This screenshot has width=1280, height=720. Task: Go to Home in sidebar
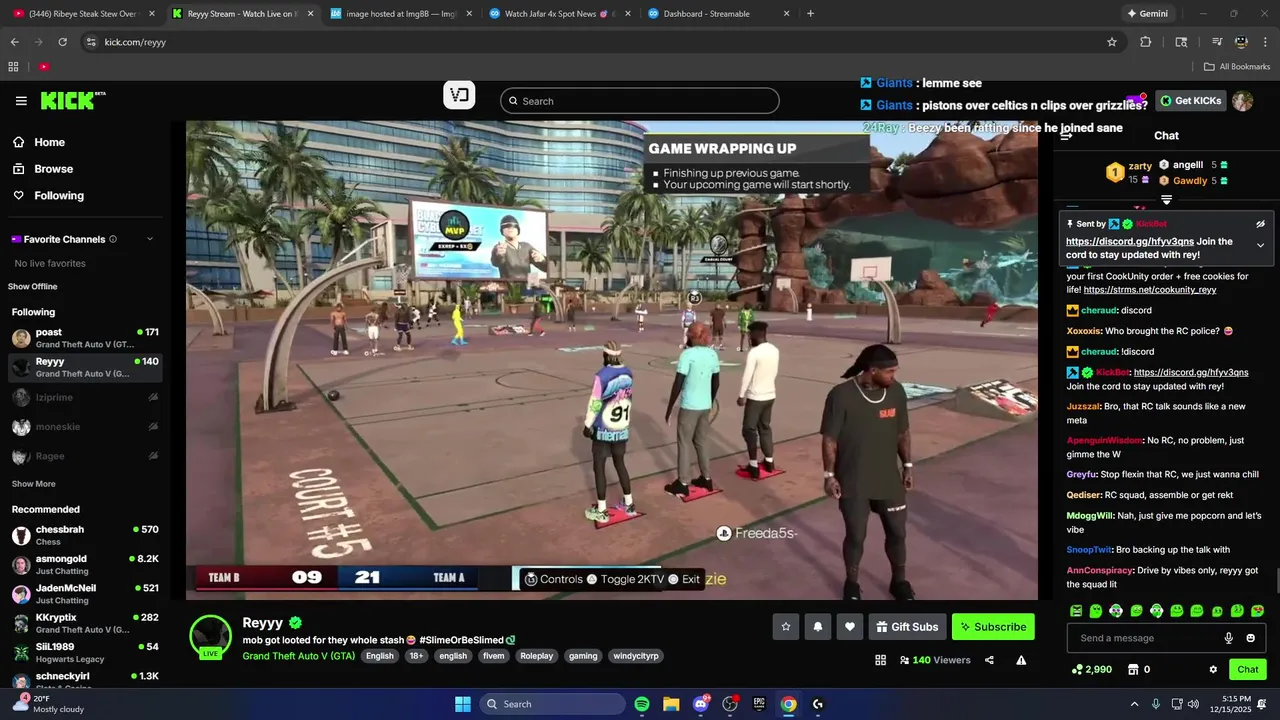(x=40, y=142)
